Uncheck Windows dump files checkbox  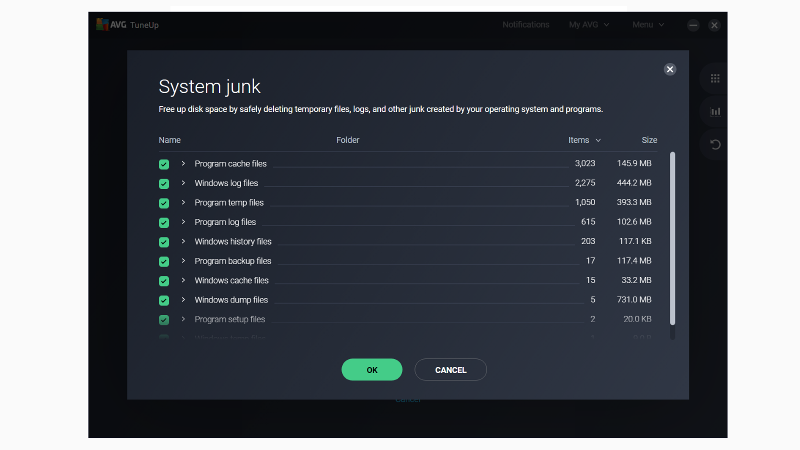click(164, 300)
